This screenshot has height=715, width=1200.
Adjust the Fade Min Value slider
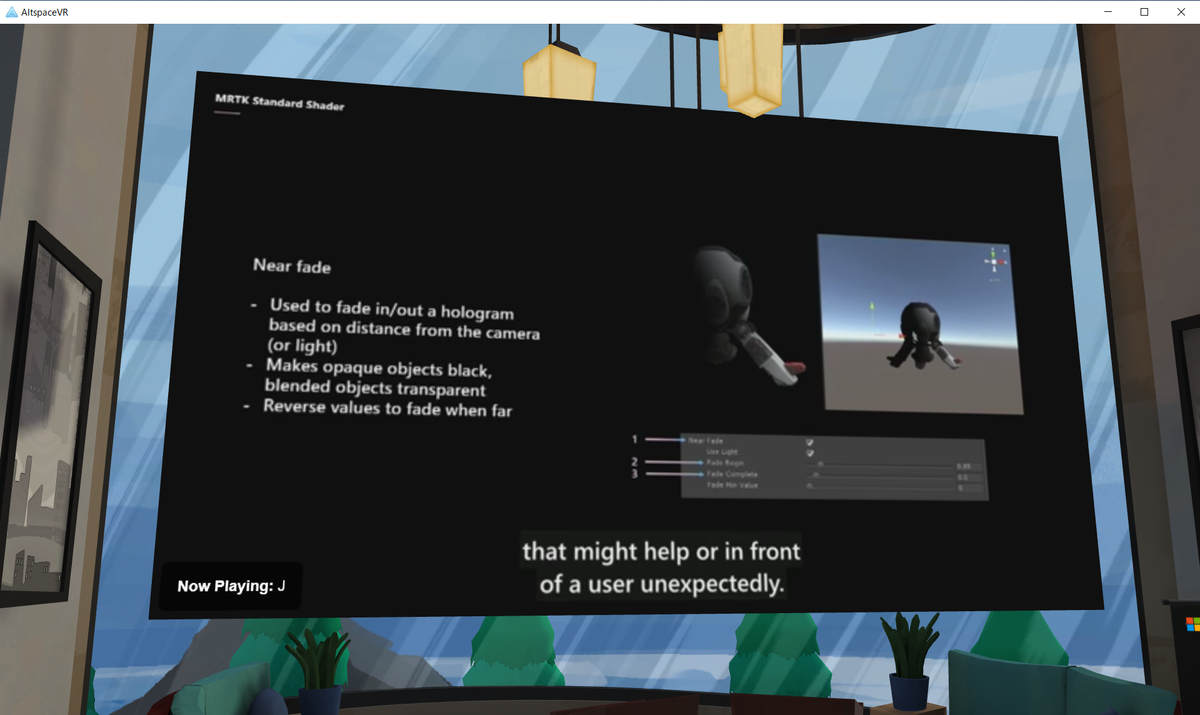[x=879, y=487]
